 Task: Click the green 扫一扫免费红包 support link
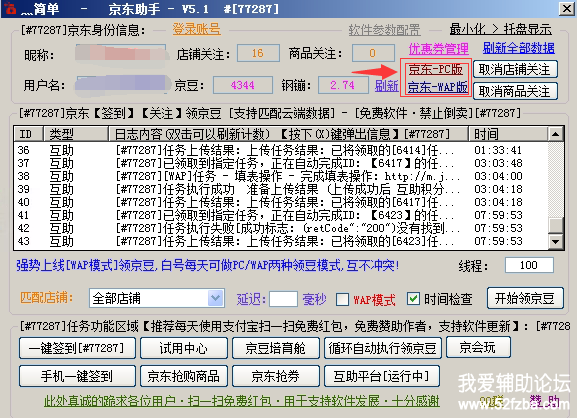[242, 401]
